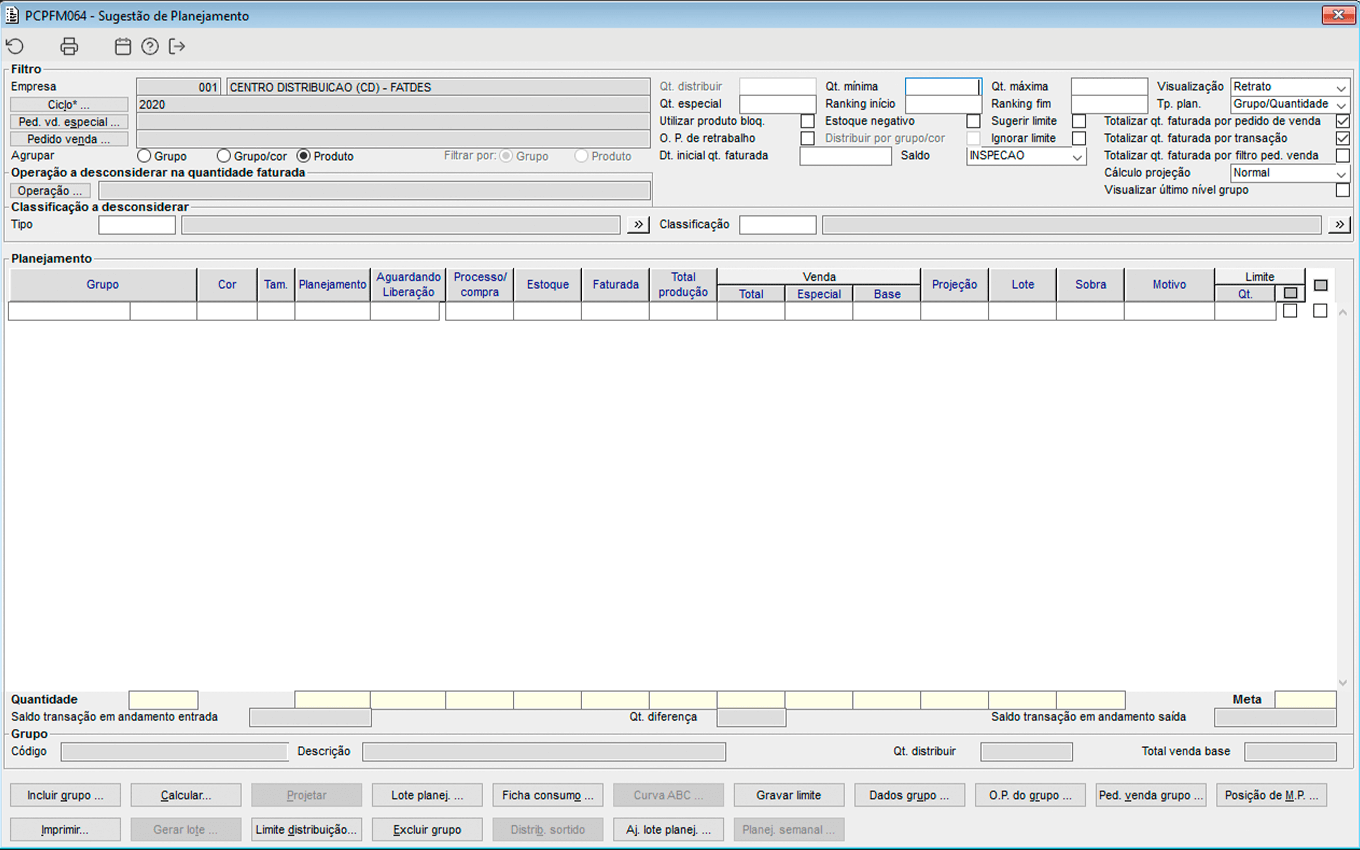Click the help question mark icon
Viewport: 1360px width, 850px height.
click(150, 46)
